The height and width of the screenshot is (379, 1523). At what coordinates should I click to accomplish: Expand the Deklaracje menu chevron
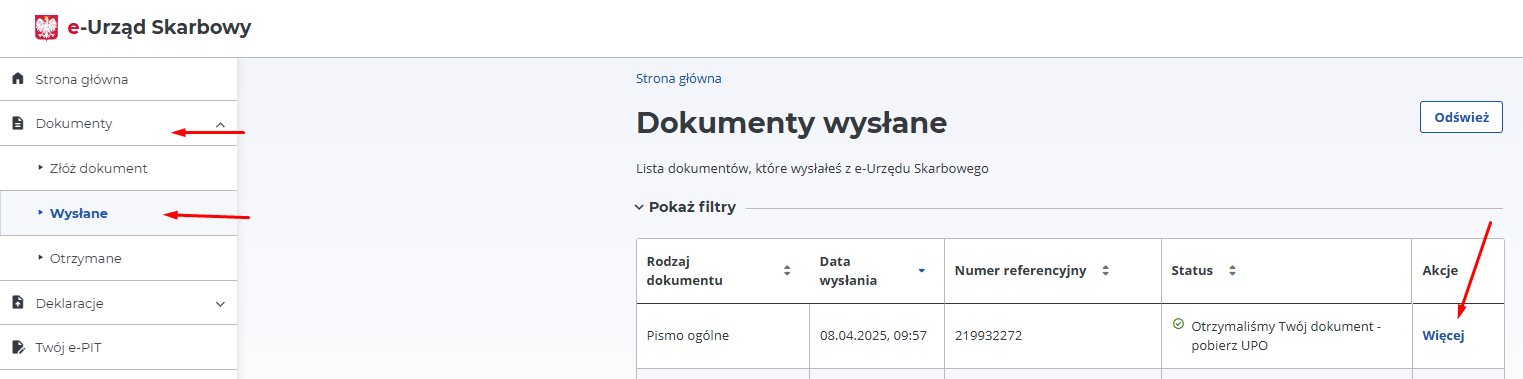pyautogui.click(x=221, y=303)
